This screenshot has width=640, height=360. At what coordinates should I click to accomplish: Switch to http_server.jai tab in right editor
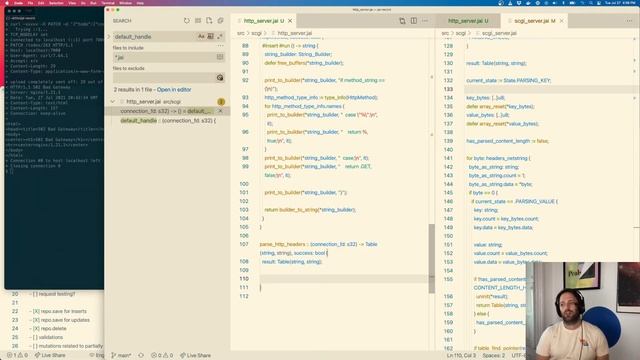pos(468,21)
